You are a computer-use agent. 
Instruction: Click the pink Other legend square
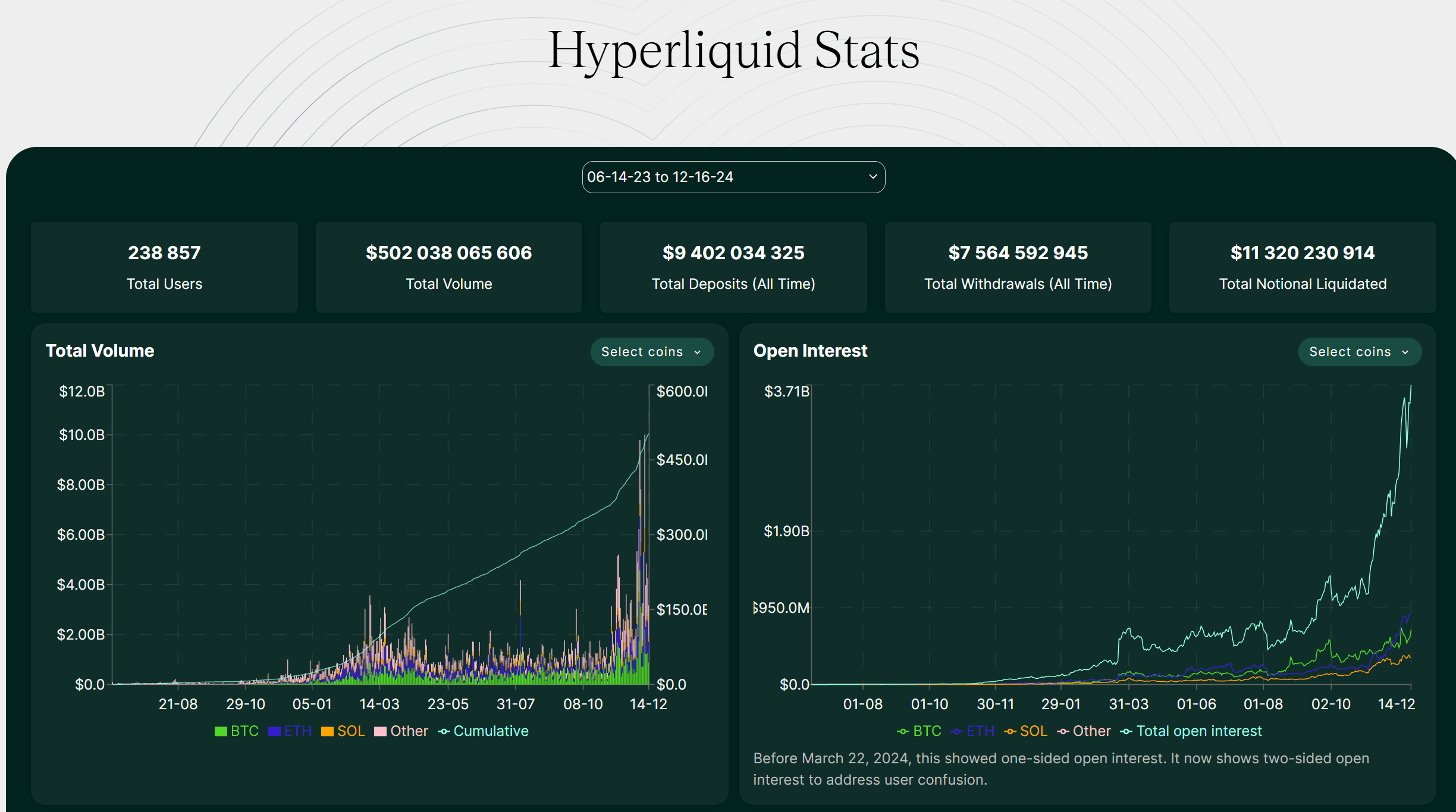[x=381, y=731]
